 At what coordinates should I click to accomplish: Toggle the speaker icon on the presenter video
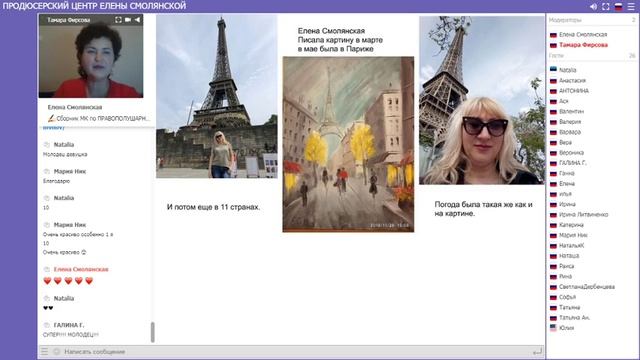tap(138, 20)
